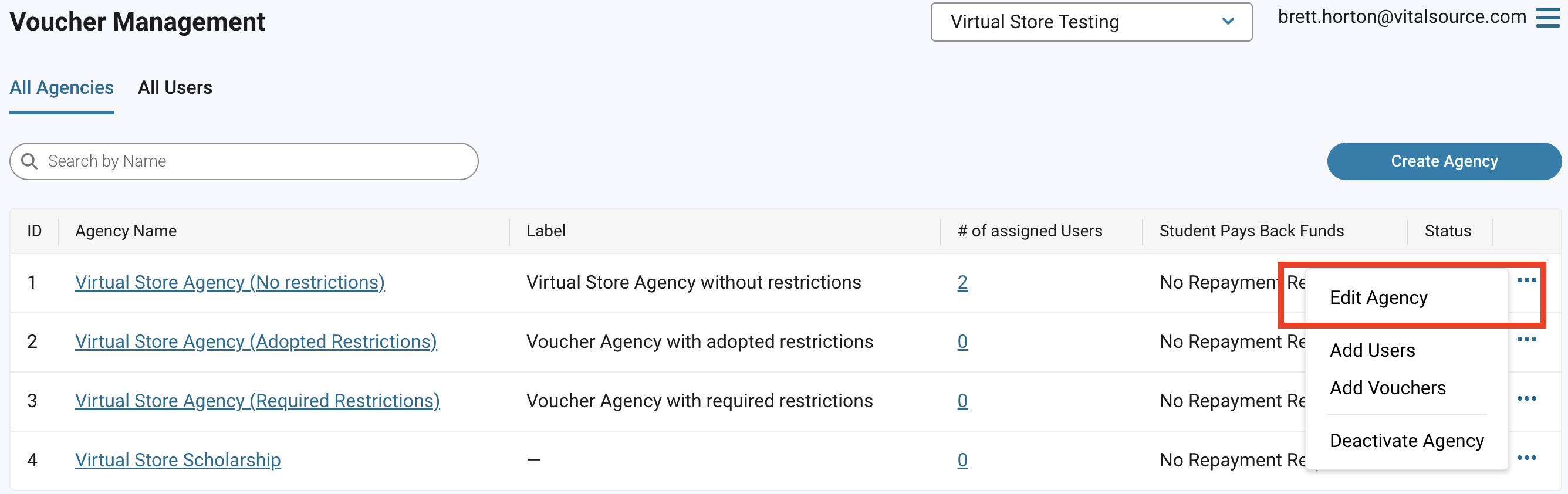1568x494 pixels.
Task: Focus the Search by Name field
Action: point(244,161)
